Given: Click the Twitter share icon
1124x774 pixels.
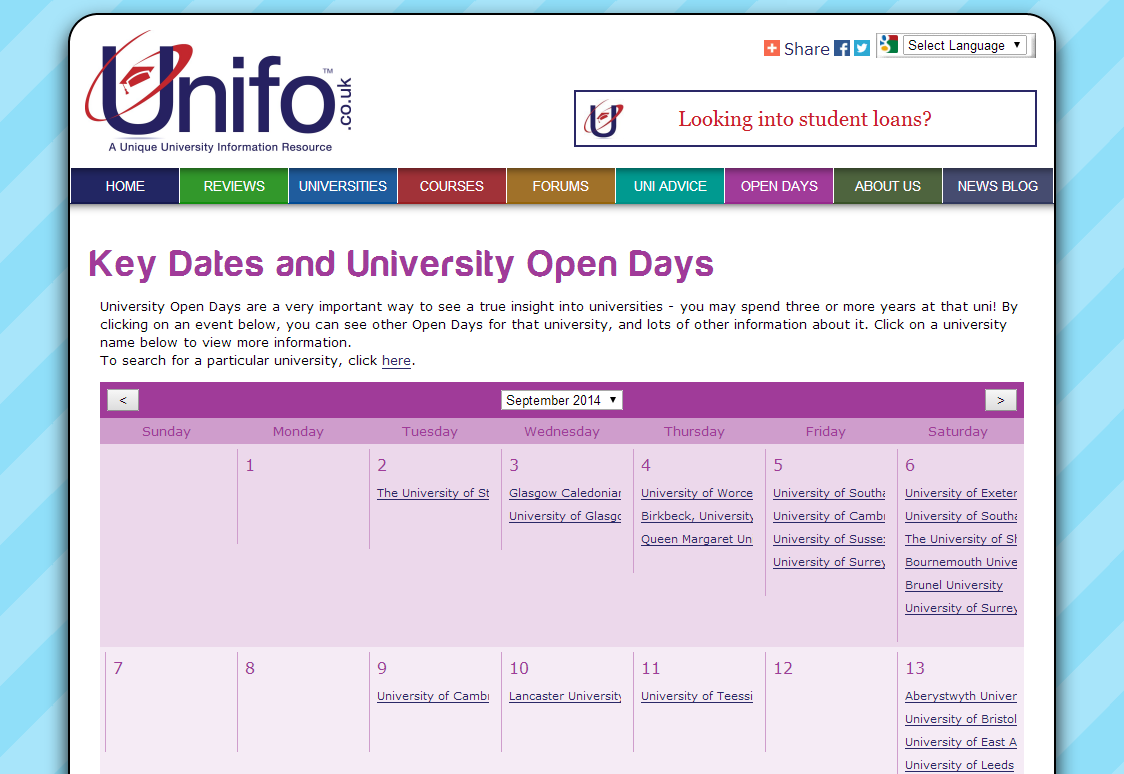Looking at the screenshot, I should click(x=861, y=48).
